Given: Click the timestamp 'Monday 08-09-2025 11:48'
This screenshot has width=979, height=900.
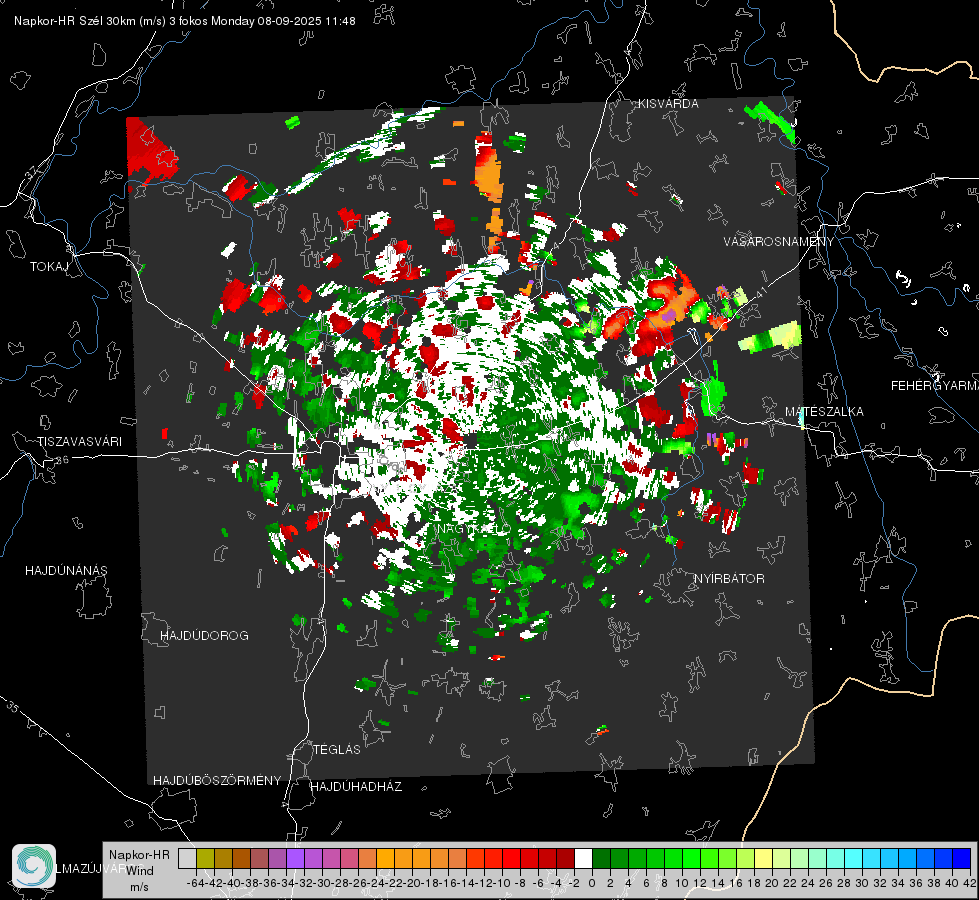Looking at the screenshot, I should [283, 21].
